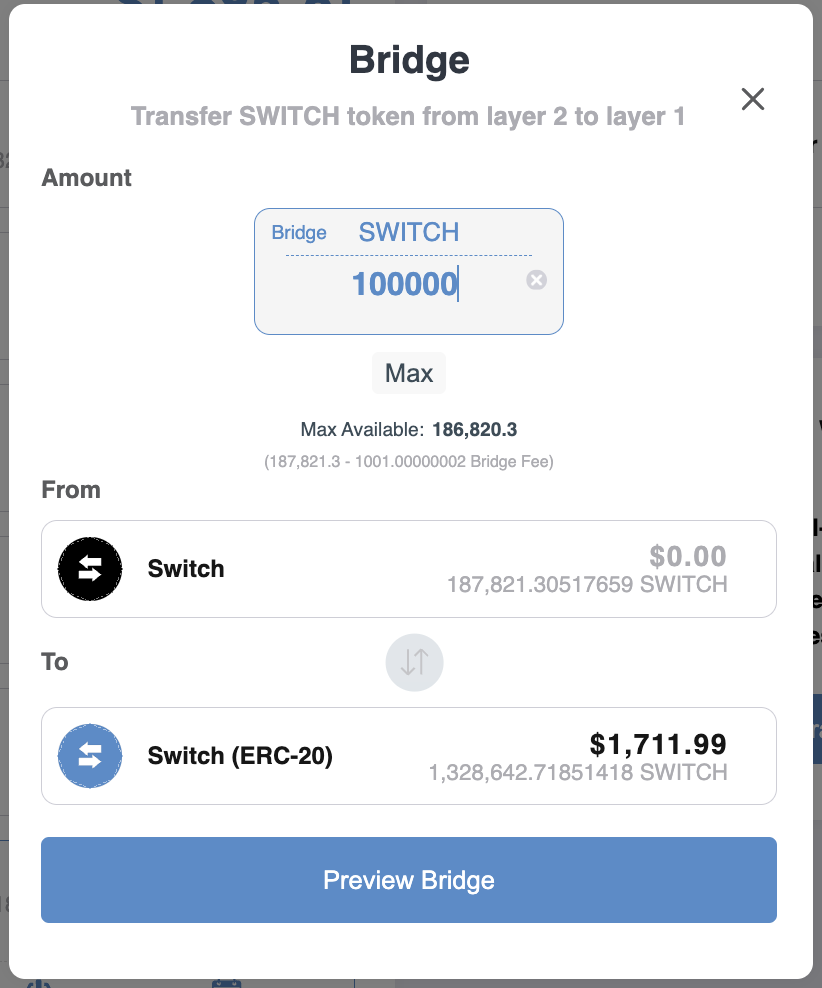Viewport: 822px width, 988px height.
Task: Click the Bridge label inside amount box
Action: click(299, 233)
